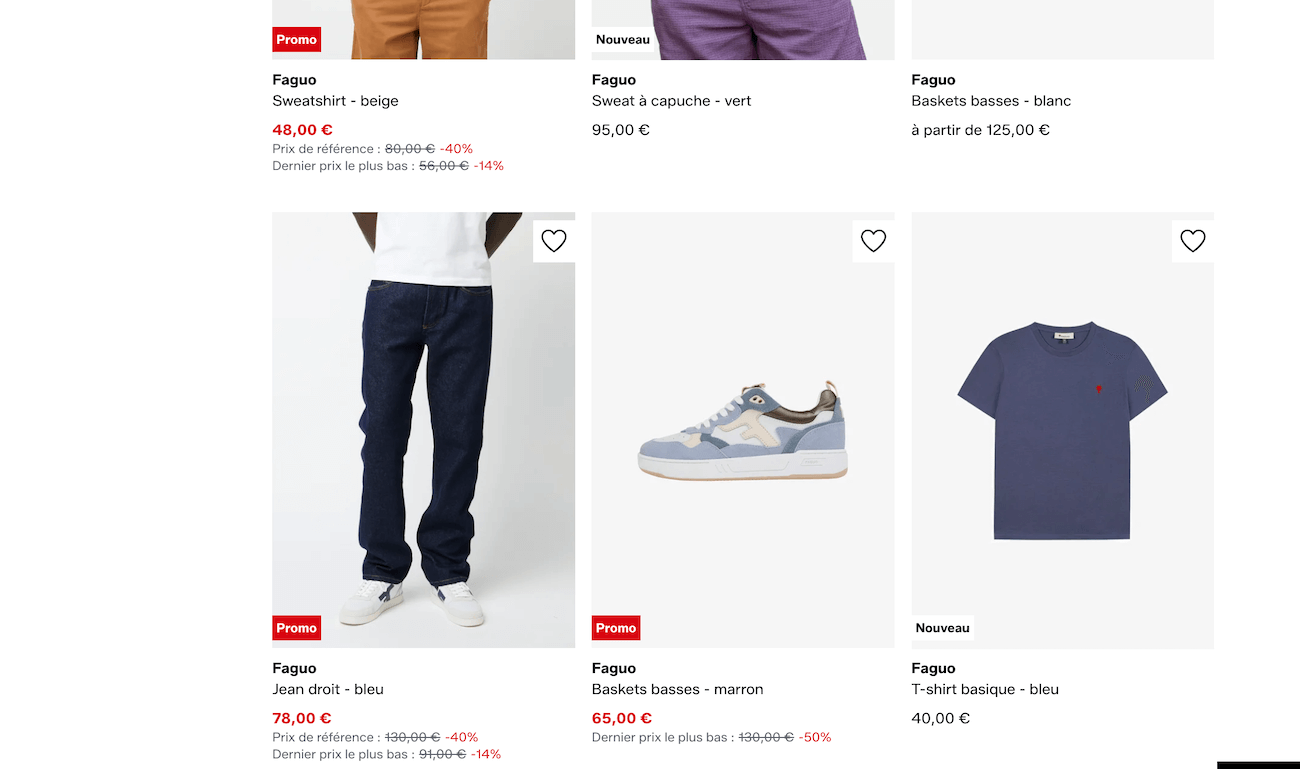Click the blue t-shirt image

[x=1062, y=430]
